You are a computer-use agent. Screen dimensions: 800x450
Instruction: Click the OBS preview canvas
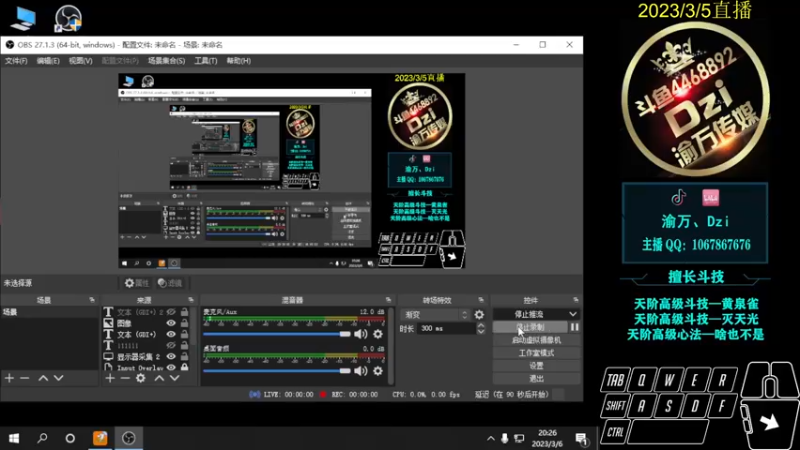(x=291, y=171)
